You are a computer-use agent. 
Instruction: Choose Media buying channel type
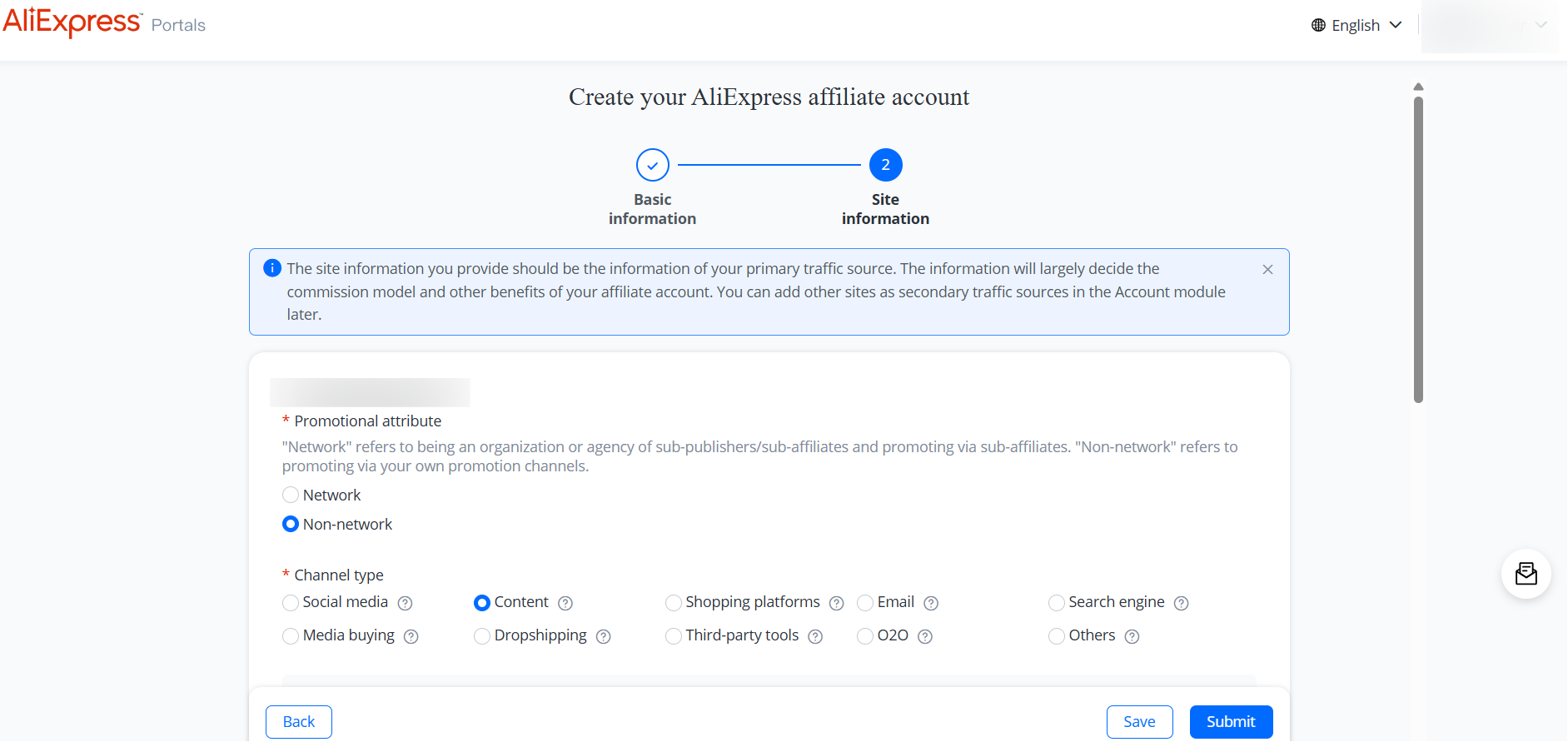[x=291, y=636]
